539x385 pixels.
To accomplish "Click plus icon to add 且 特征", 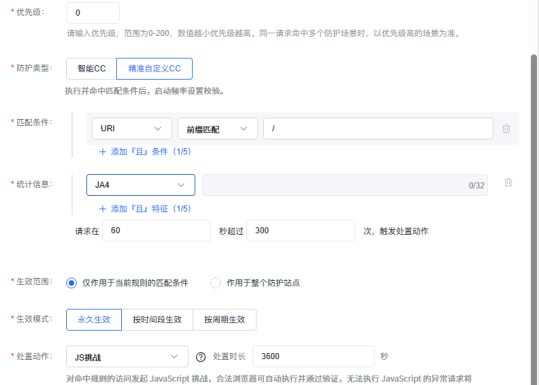I will (x=102, y=209).
